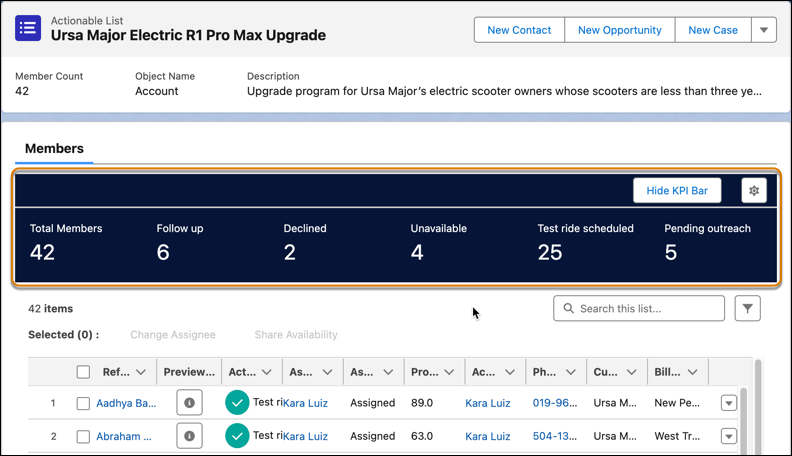Image resolution: width=792 pixels, height=456 pixels.
Task: Click the Share Availability action
Action: [x=296, y=334]
